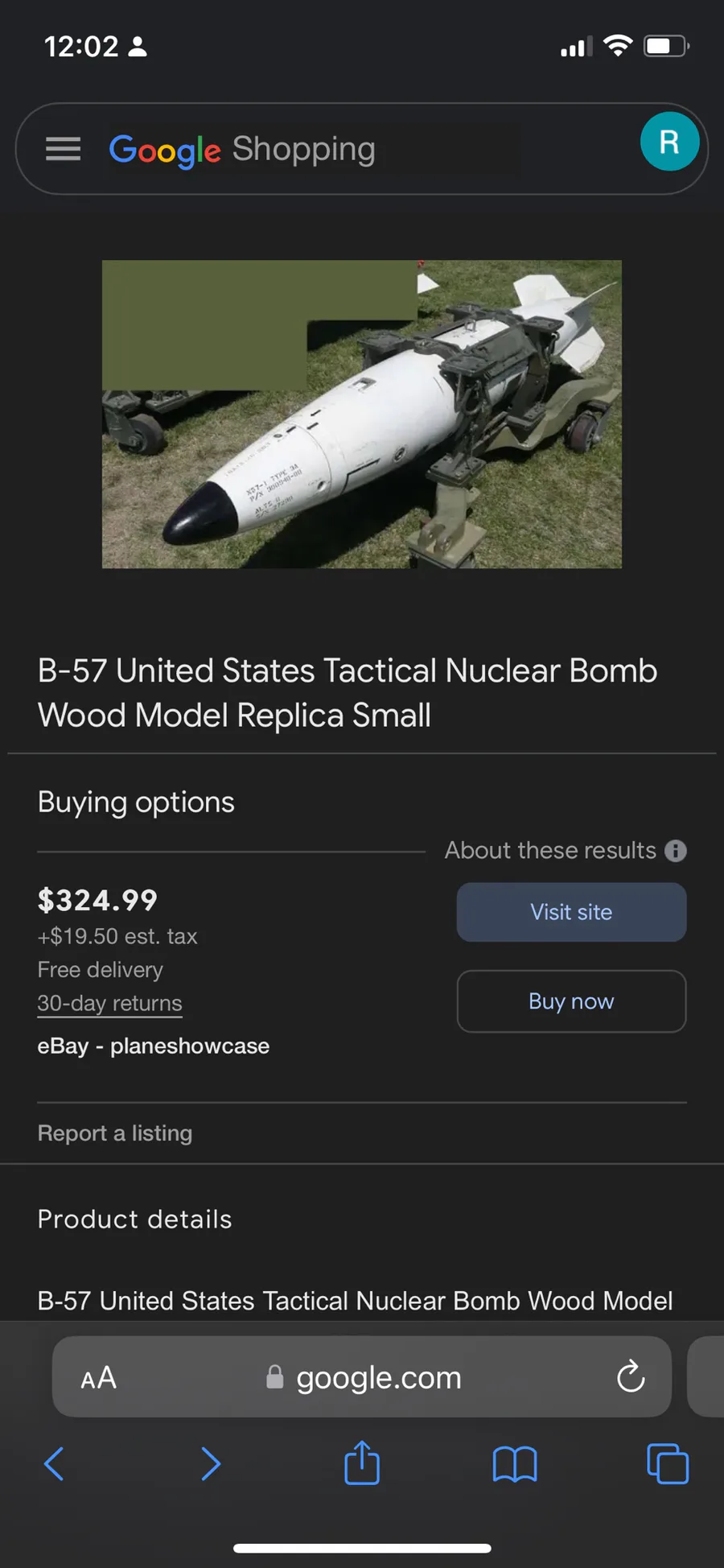Reload the page in Safari
This screenshot has height=1568, width=724.
(631, 1376)
